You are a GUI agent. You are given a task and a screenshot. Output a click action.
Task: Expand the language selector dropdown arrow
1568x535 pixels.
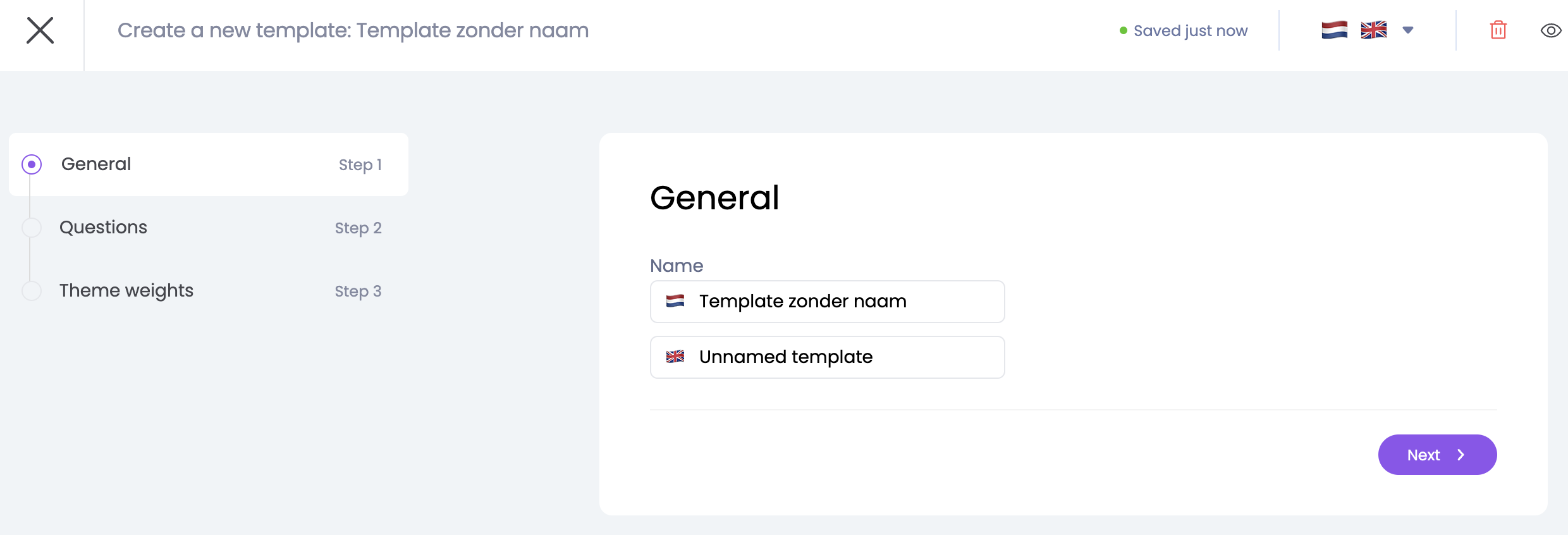point(1408,30)
